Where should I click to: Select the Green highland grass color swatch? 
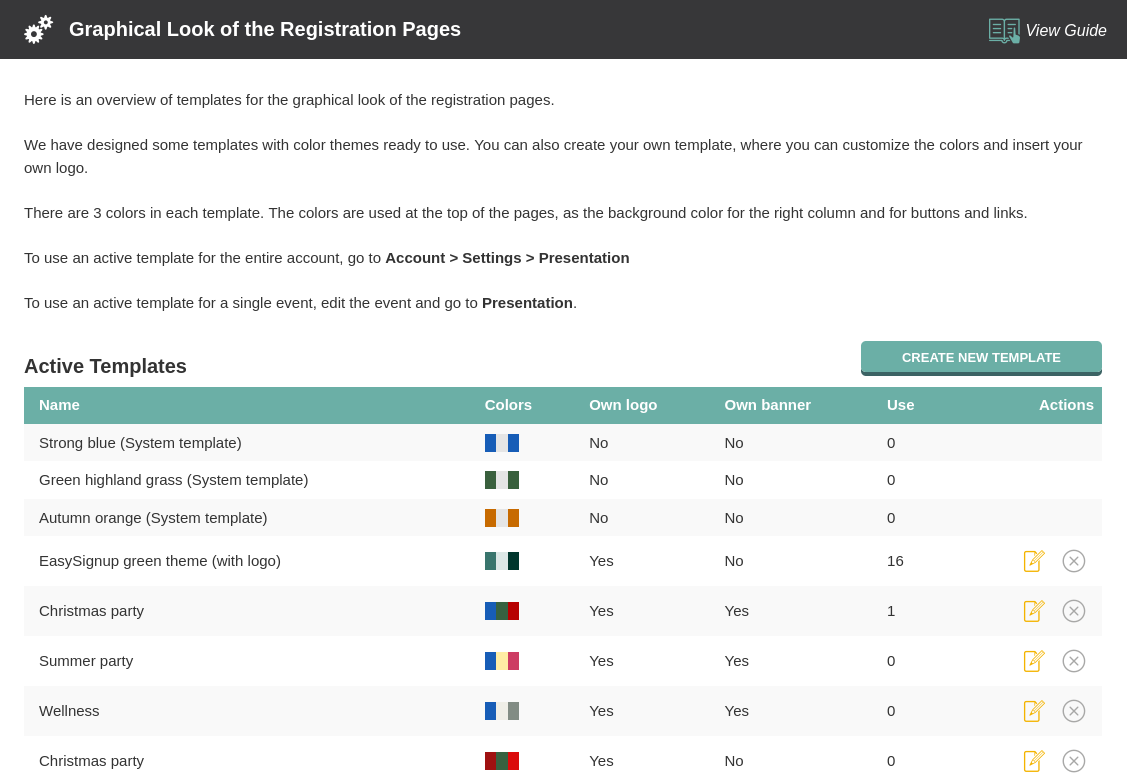tap(502, 480)
